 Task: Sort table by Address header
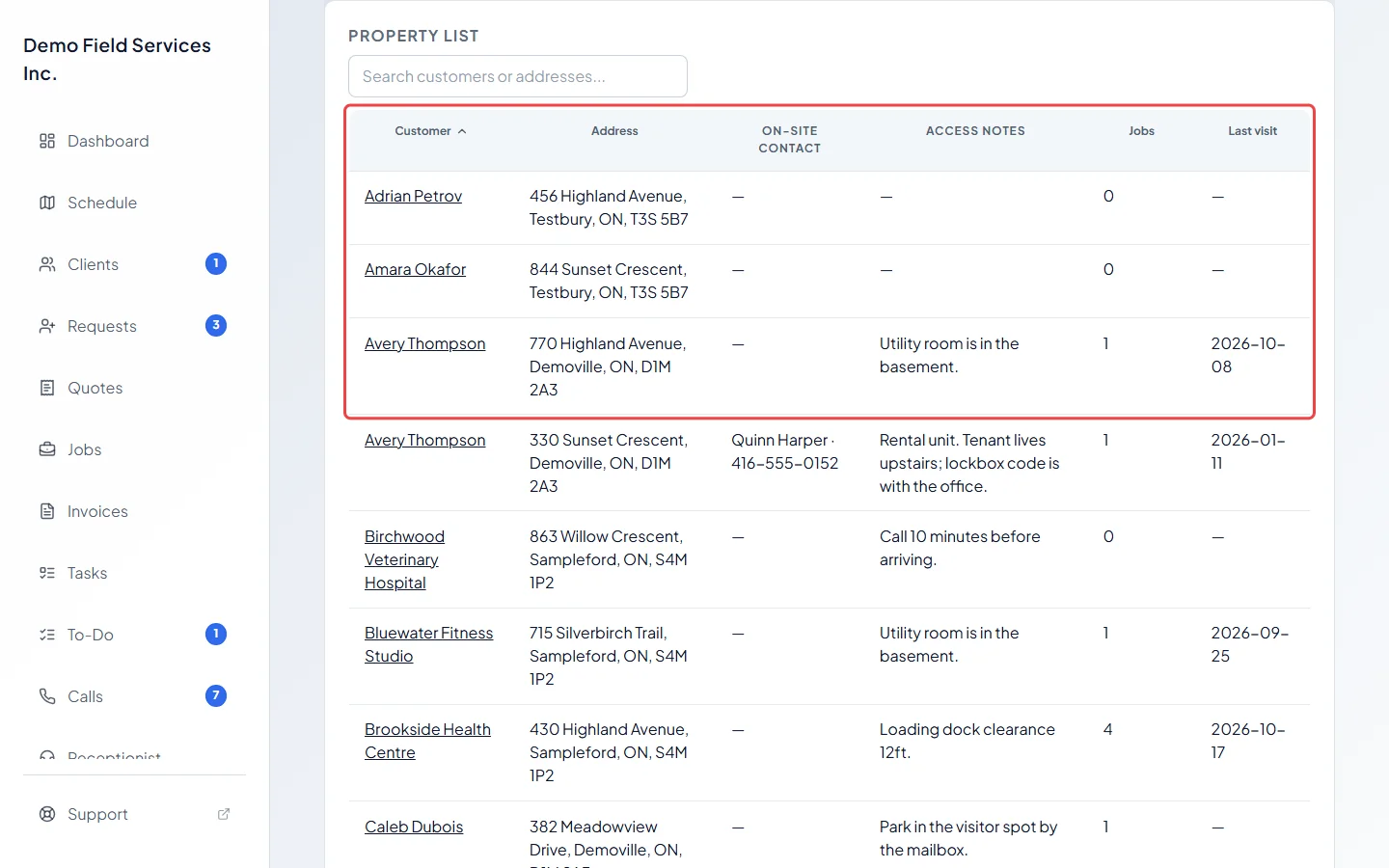tap(614, 131)
